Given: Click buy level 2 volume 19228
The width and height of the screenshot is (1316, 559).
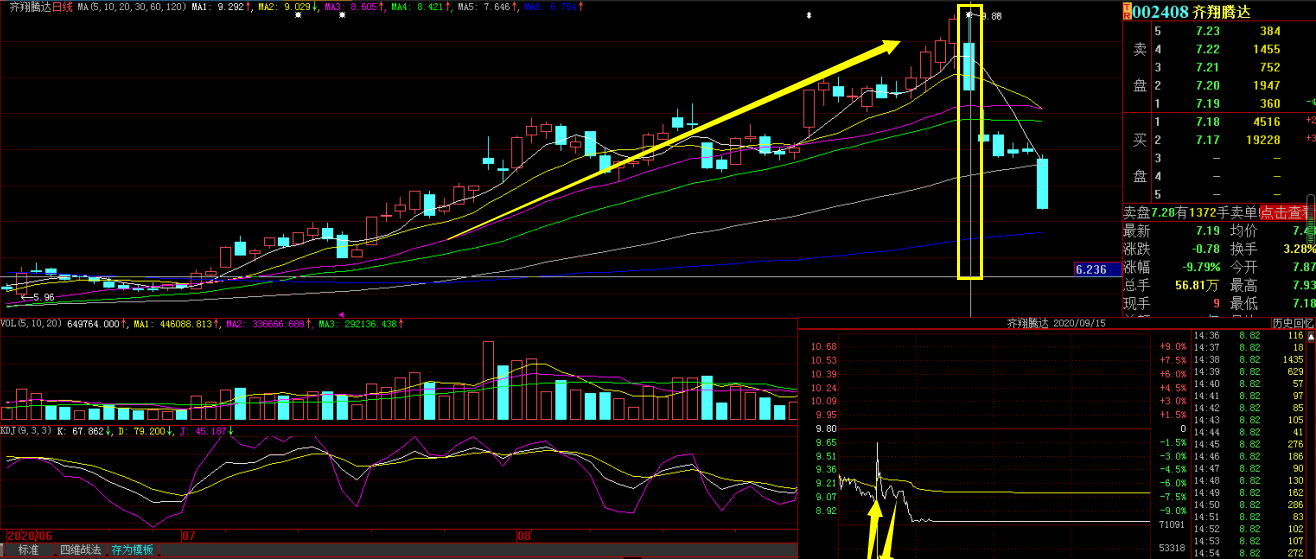Looking at the screenshot, I should click(1262, 140).
